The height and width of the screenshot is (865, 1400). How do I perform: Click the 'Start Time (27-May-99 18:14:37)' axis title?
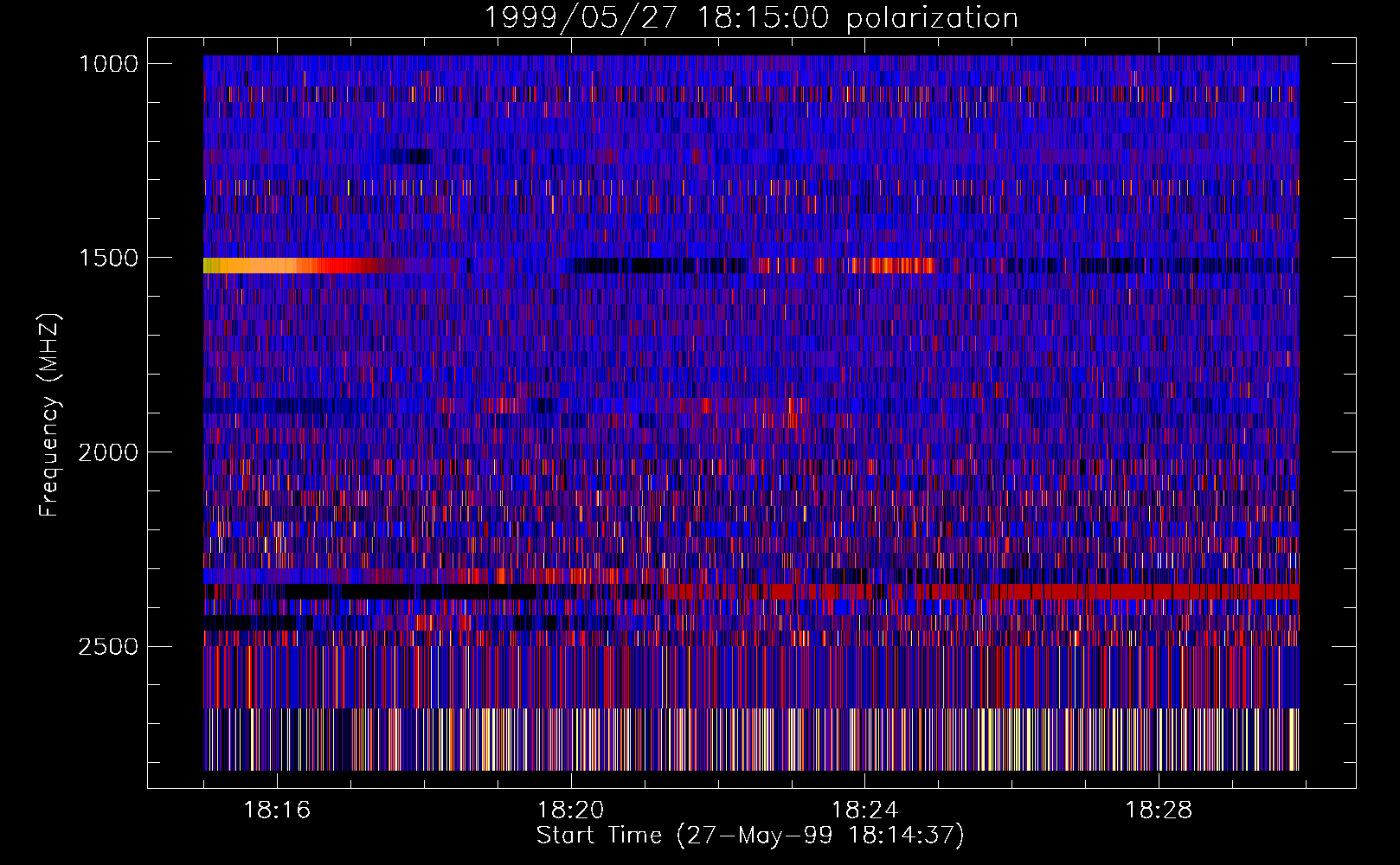coord(750,836)
